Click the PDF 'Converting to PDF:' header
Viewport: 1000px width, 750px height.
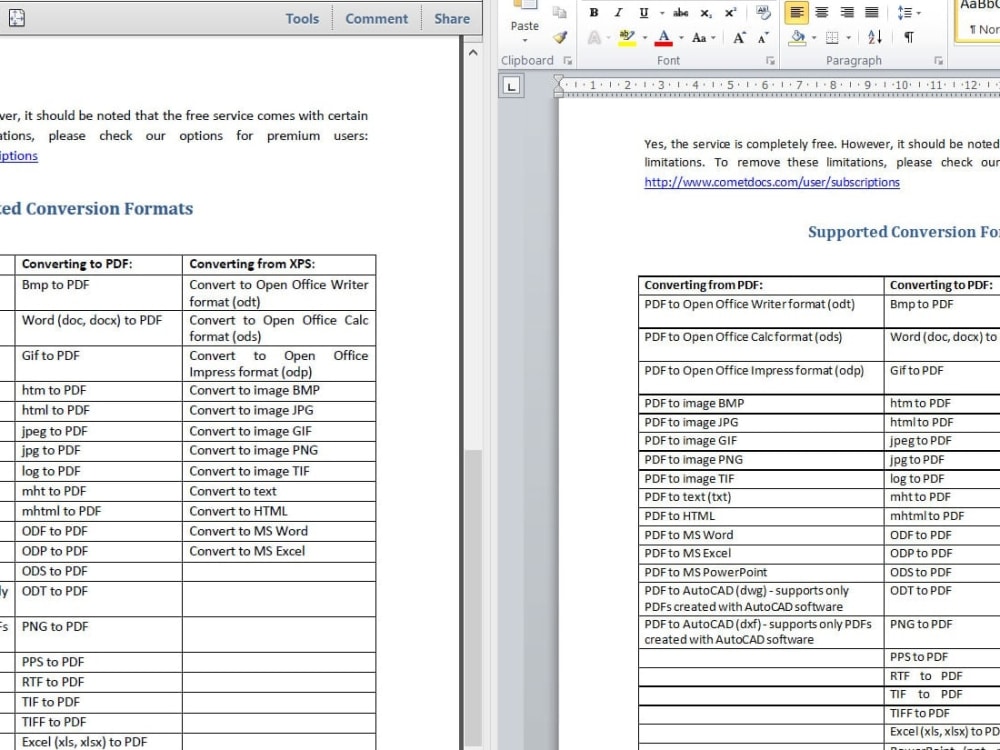pos(99,265)
